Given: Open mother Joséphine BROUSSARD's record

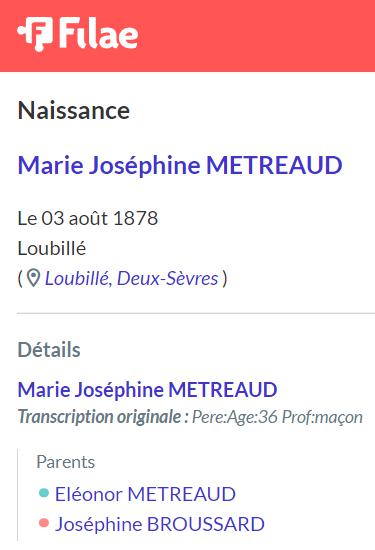Looking at the screenshot, I should click(160, 524).
